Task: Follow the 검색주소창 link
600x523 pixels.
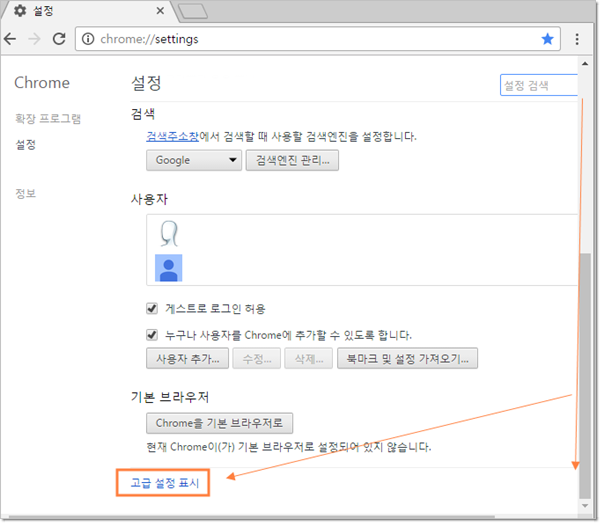Action: click(x=173, y=136)
